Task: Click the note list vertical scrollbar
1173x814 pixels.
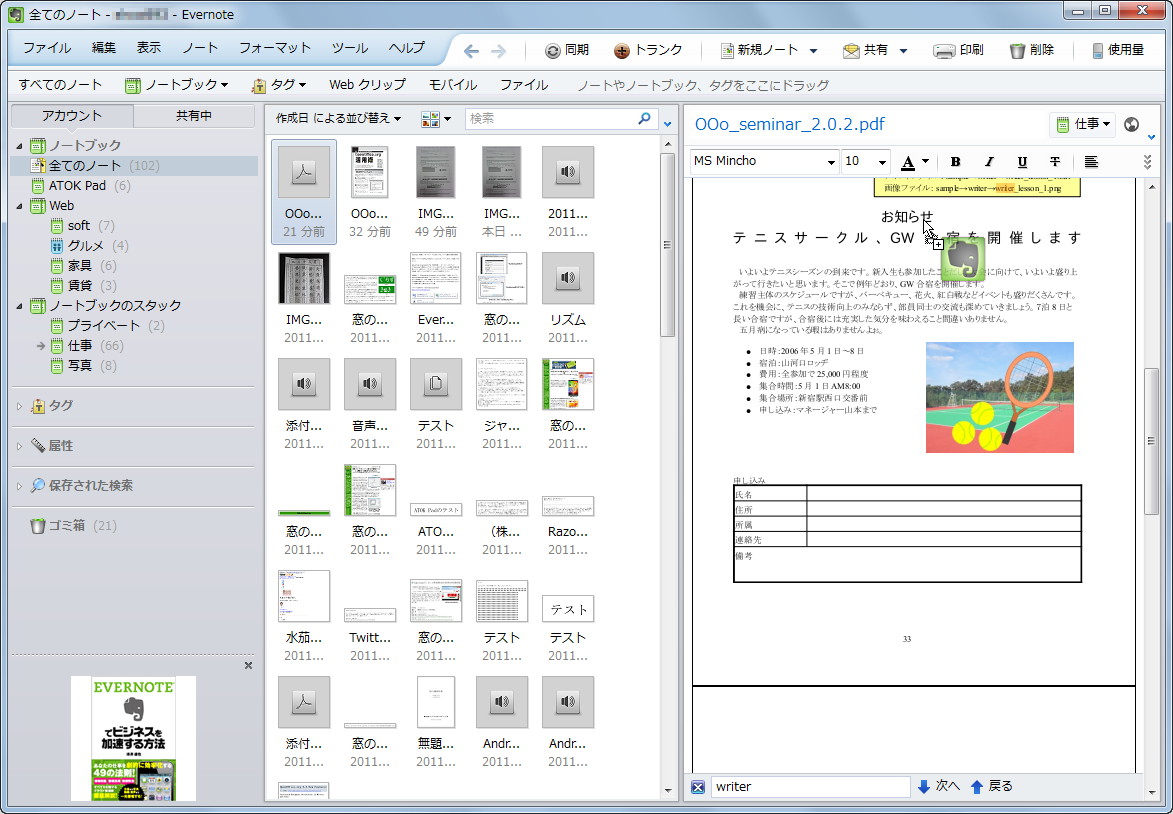Action: click(x=667, y=245)
